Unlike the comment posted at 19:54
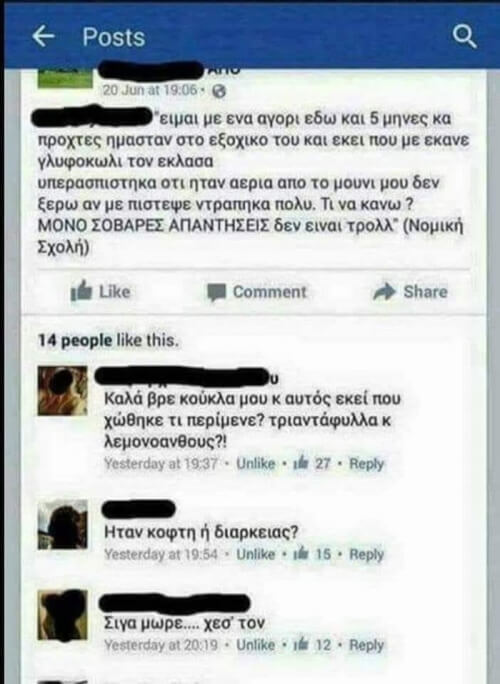 [x=256, y=554]
